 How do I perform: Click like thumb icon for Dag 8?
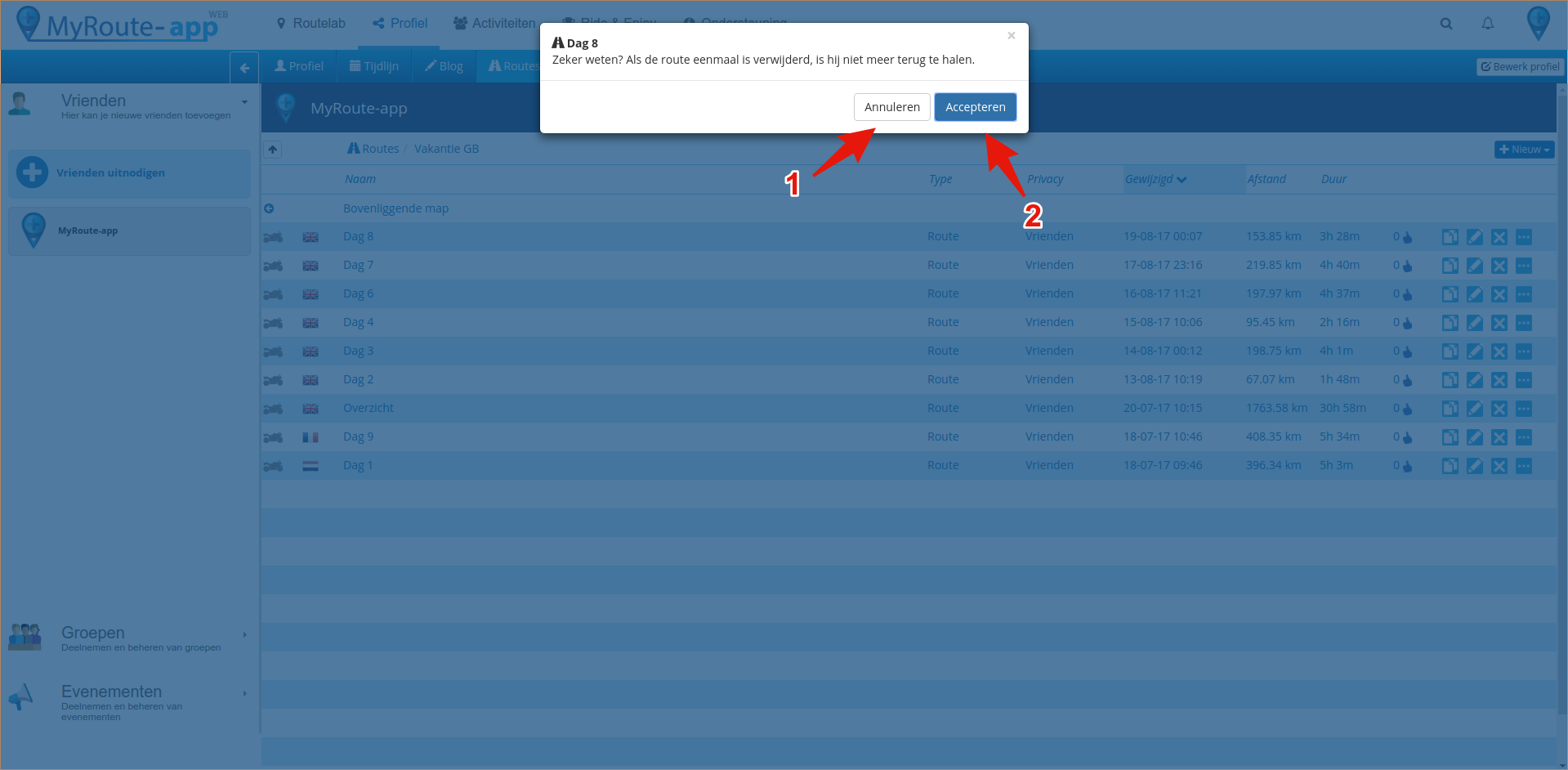(1407, 237)
